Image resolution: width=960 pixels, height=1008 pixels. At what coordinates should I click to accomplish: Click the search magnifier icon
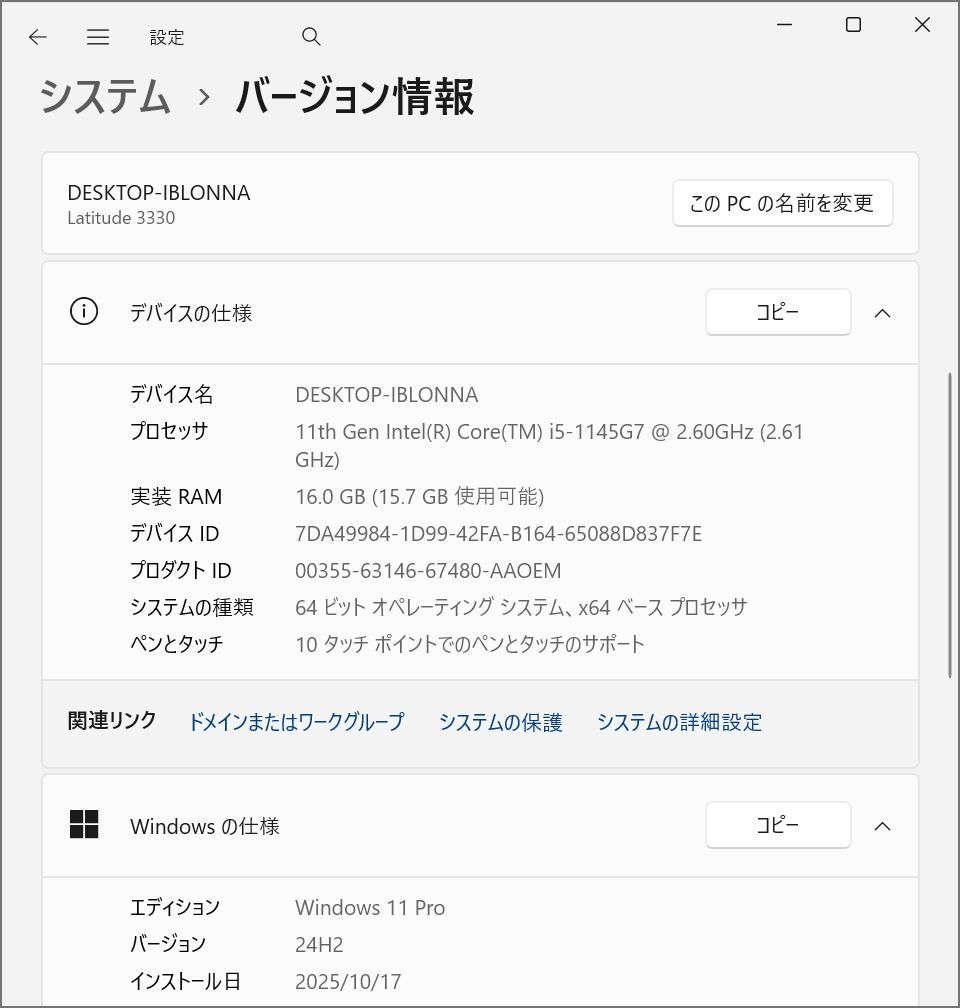(311, 36)
